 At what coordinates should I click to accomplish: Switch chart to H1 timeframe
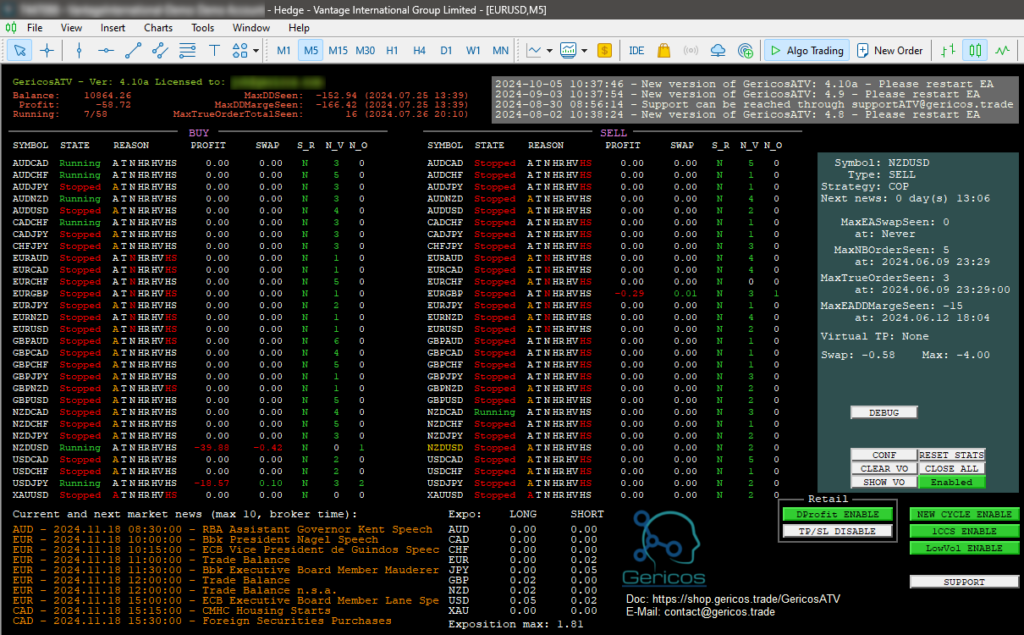(x=392, y=50)
